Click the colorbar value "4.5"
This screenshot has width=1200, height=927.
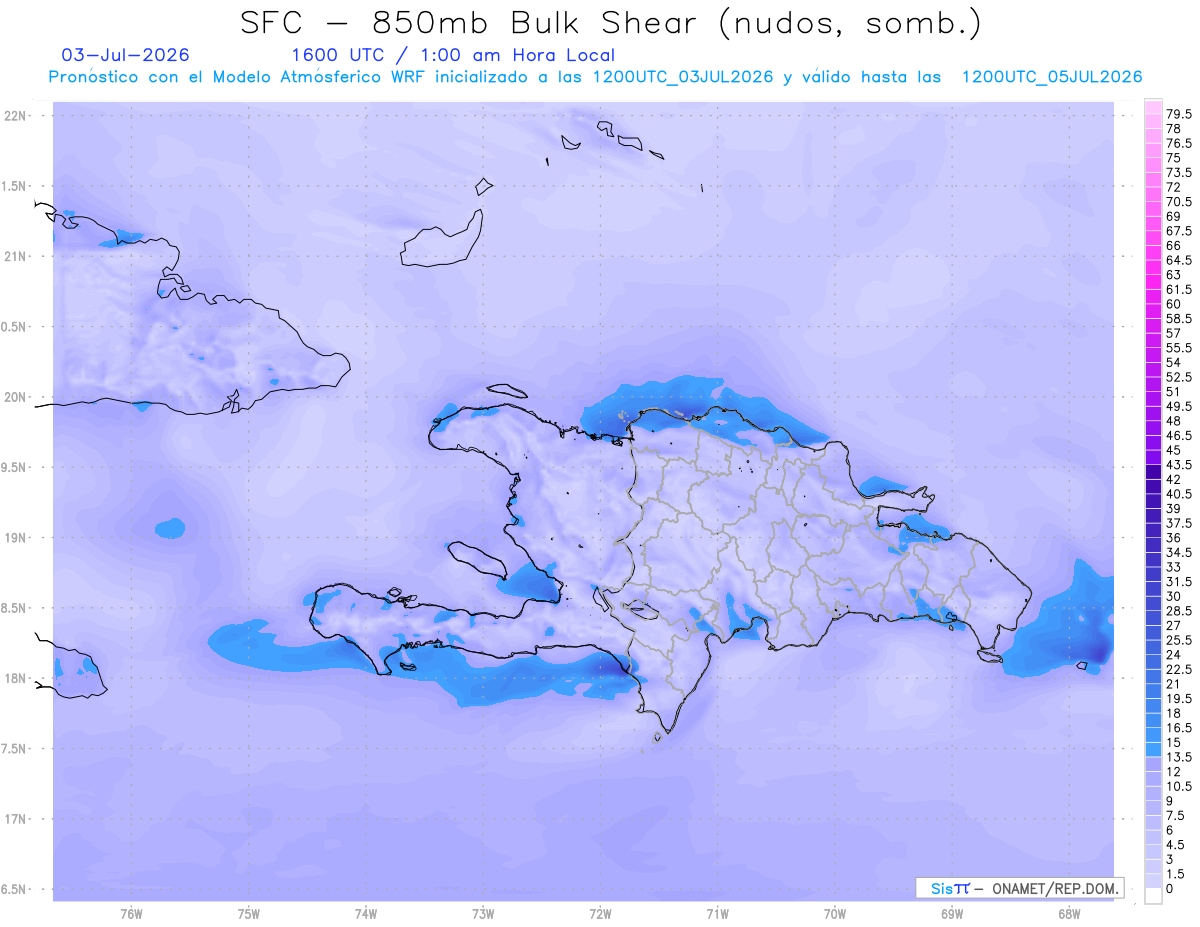(x=1176, y=844)
